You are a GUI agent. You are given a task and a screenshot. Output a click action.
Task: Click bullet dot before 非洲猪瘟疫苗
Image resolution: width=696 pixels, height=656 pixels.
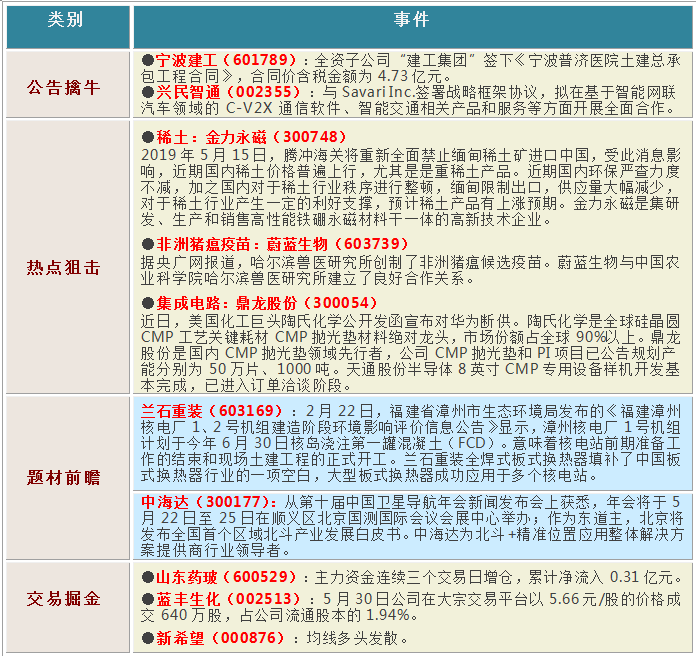pos(148,244)
